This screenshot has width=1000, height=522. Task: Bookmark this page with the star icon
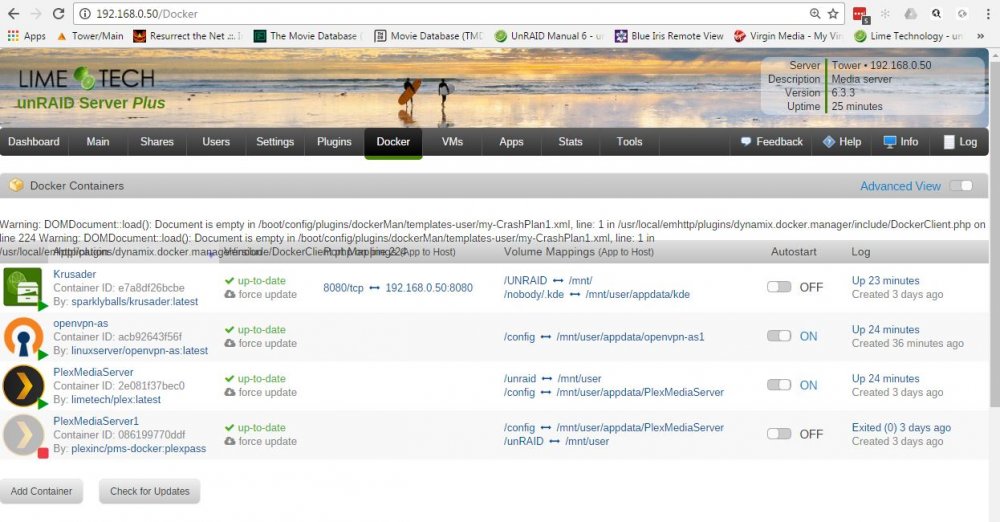(x=833, y=13)
